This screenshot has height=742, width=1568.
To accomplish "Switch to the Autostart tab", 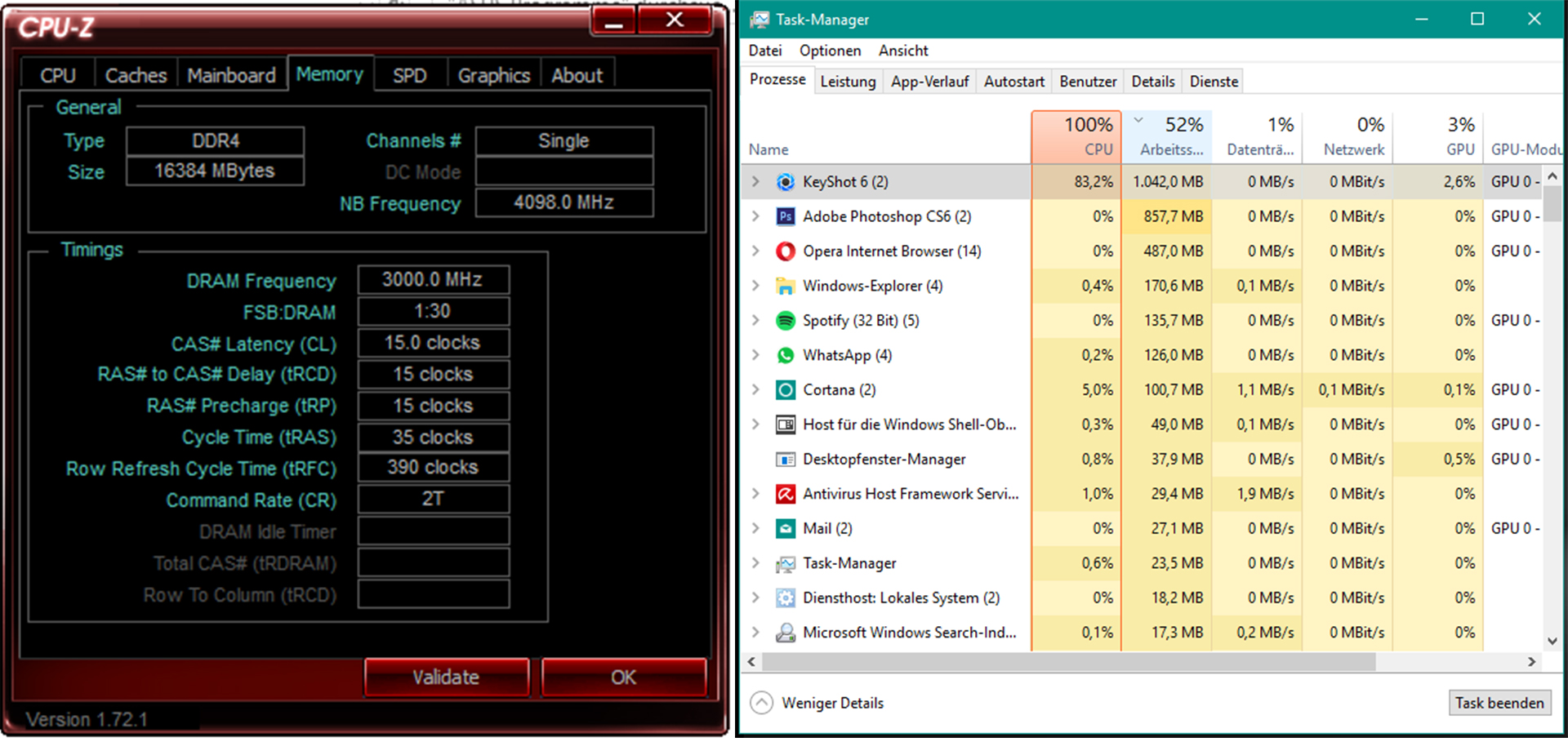I will [1014, 82].
